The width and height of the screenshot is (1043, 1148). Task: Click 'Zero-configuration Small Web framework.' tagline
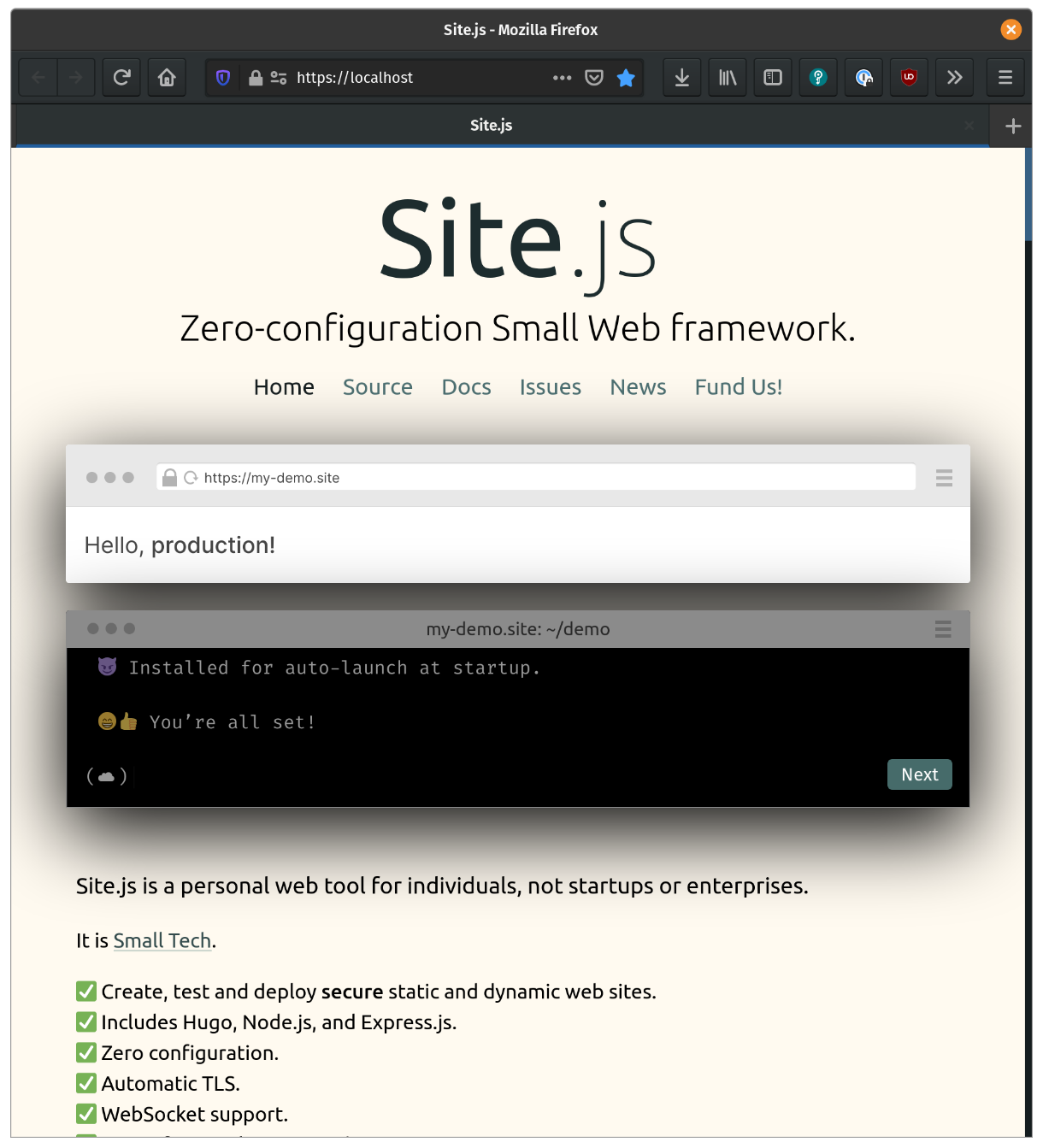coord(517,328)
